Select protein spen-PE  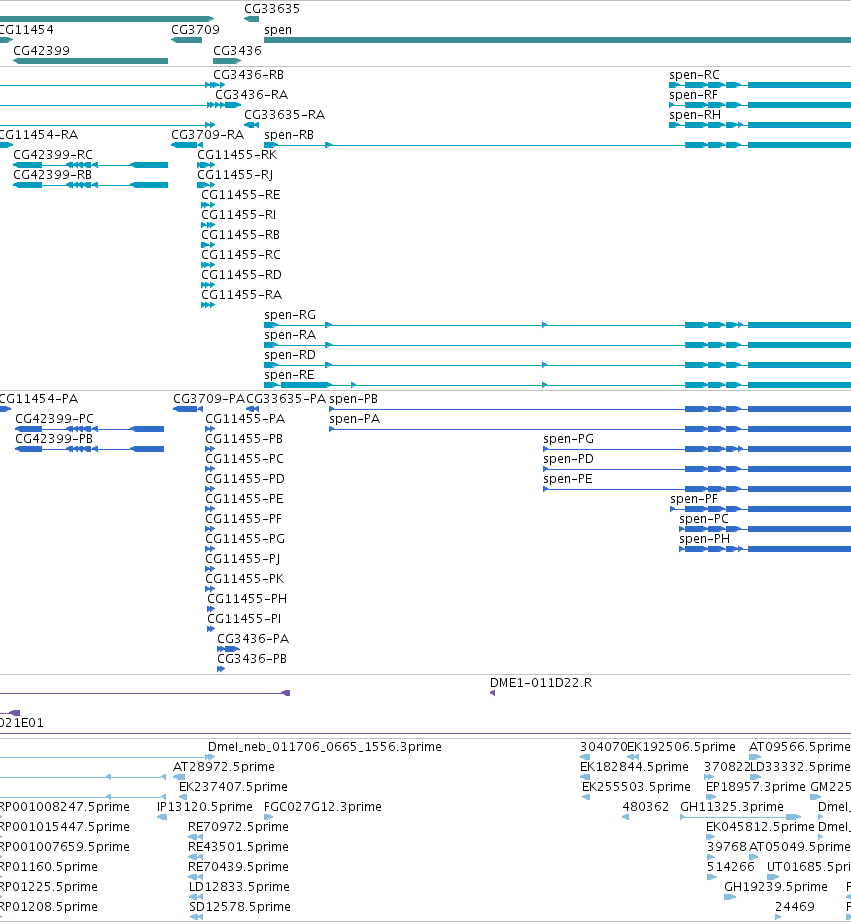pyautogui.click(x=568, y=479)
